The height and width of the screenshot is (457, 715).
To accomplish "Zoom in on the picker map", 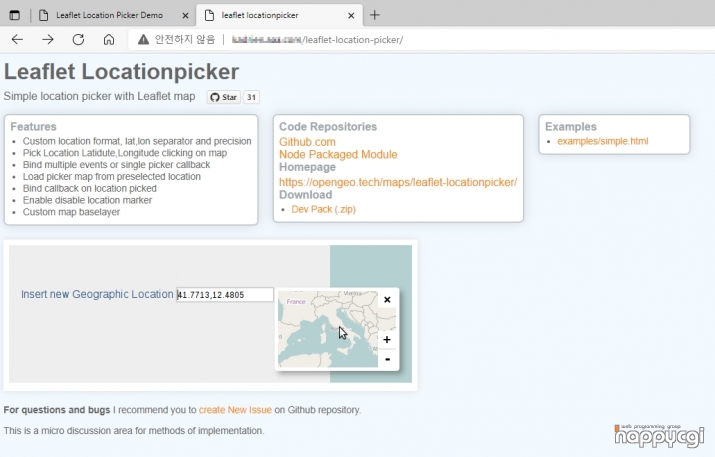I will coord(387,339).
